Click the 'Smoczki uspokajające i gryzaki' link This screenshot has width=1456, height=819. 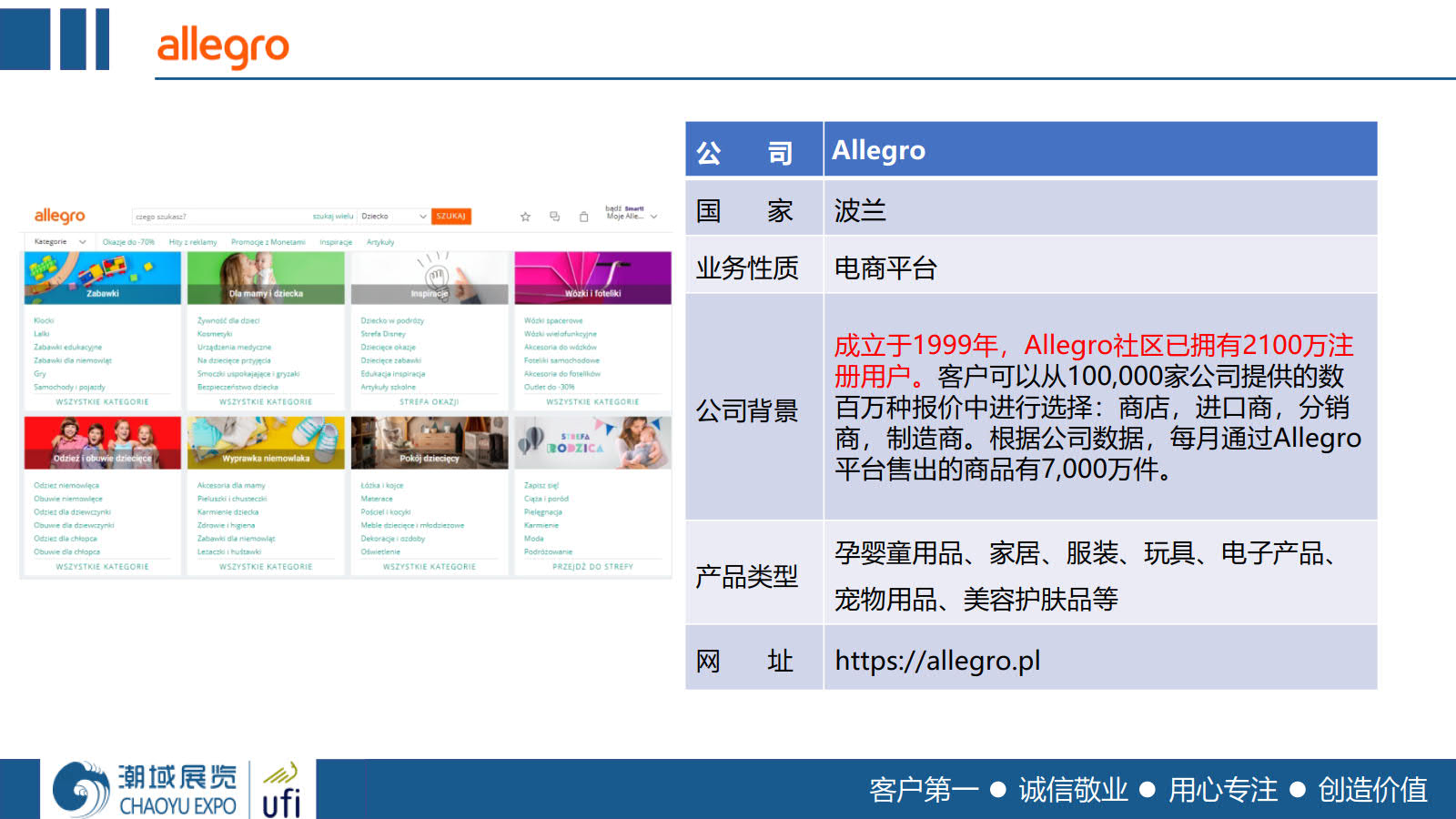click(248, 374)
